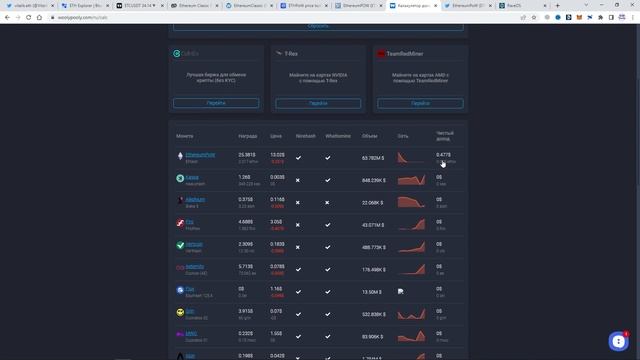Click the Vertcoin green check logo
Screen dimensions: 640x360
[x=180, y=245]
